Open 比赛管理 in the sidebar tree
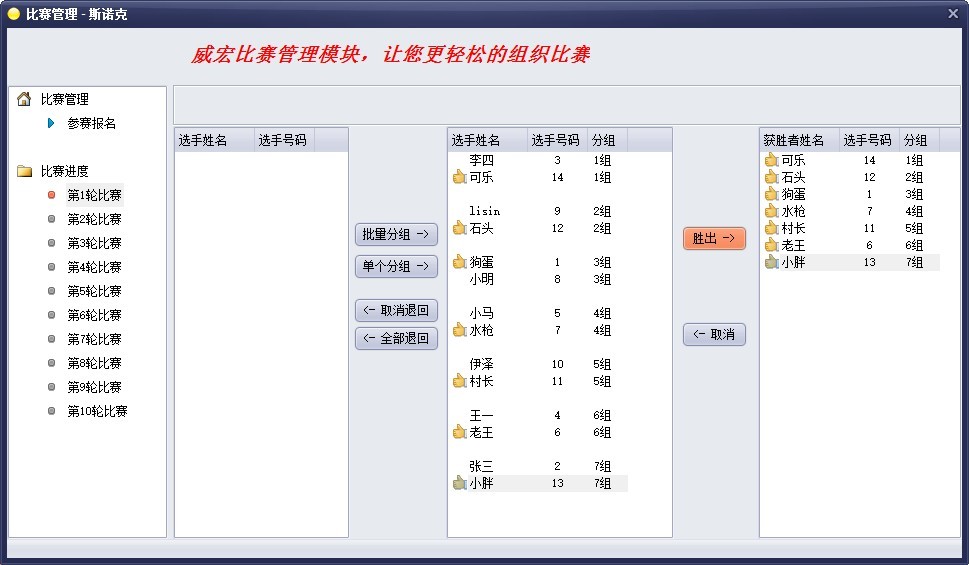969x565 pixels. pos(64,99)
